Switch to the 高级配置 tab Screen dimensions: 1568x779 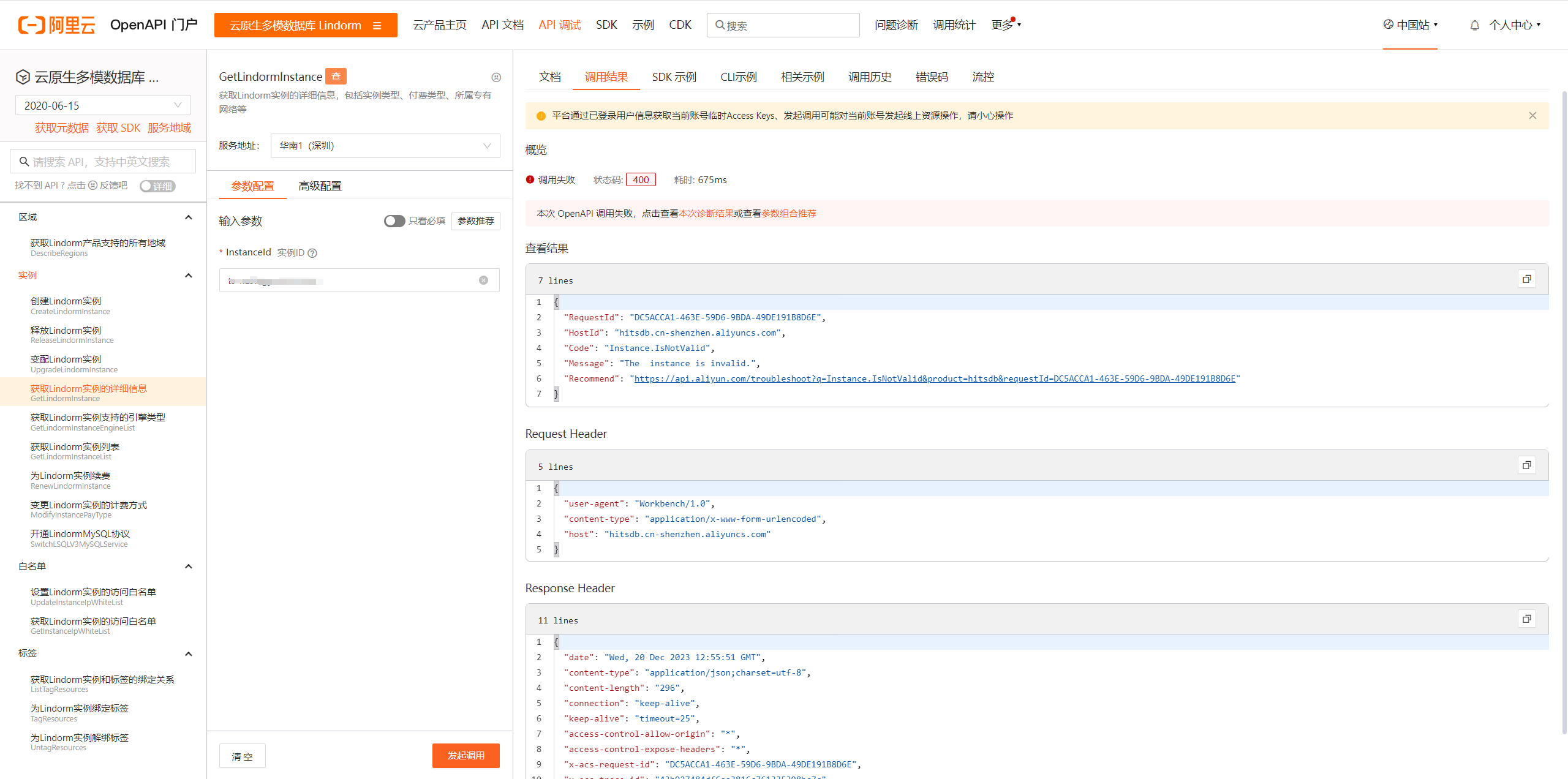320,186
